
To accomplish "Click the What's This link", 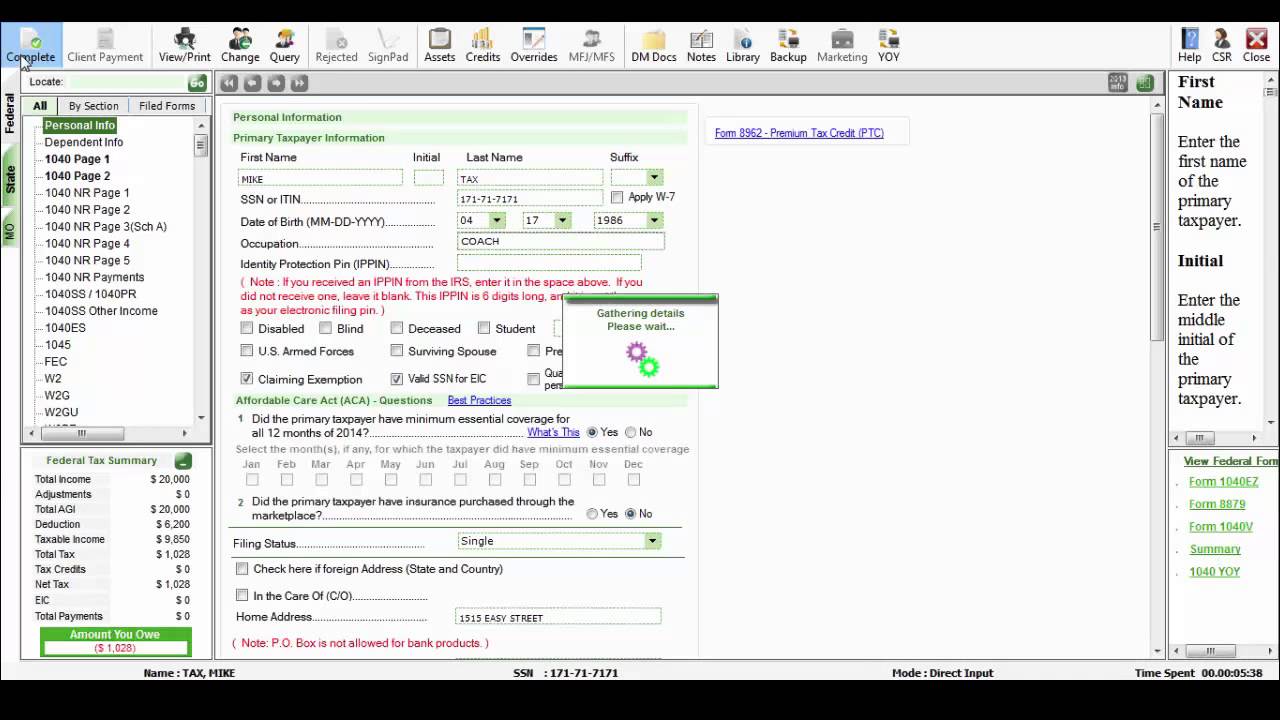I will 553,433.
